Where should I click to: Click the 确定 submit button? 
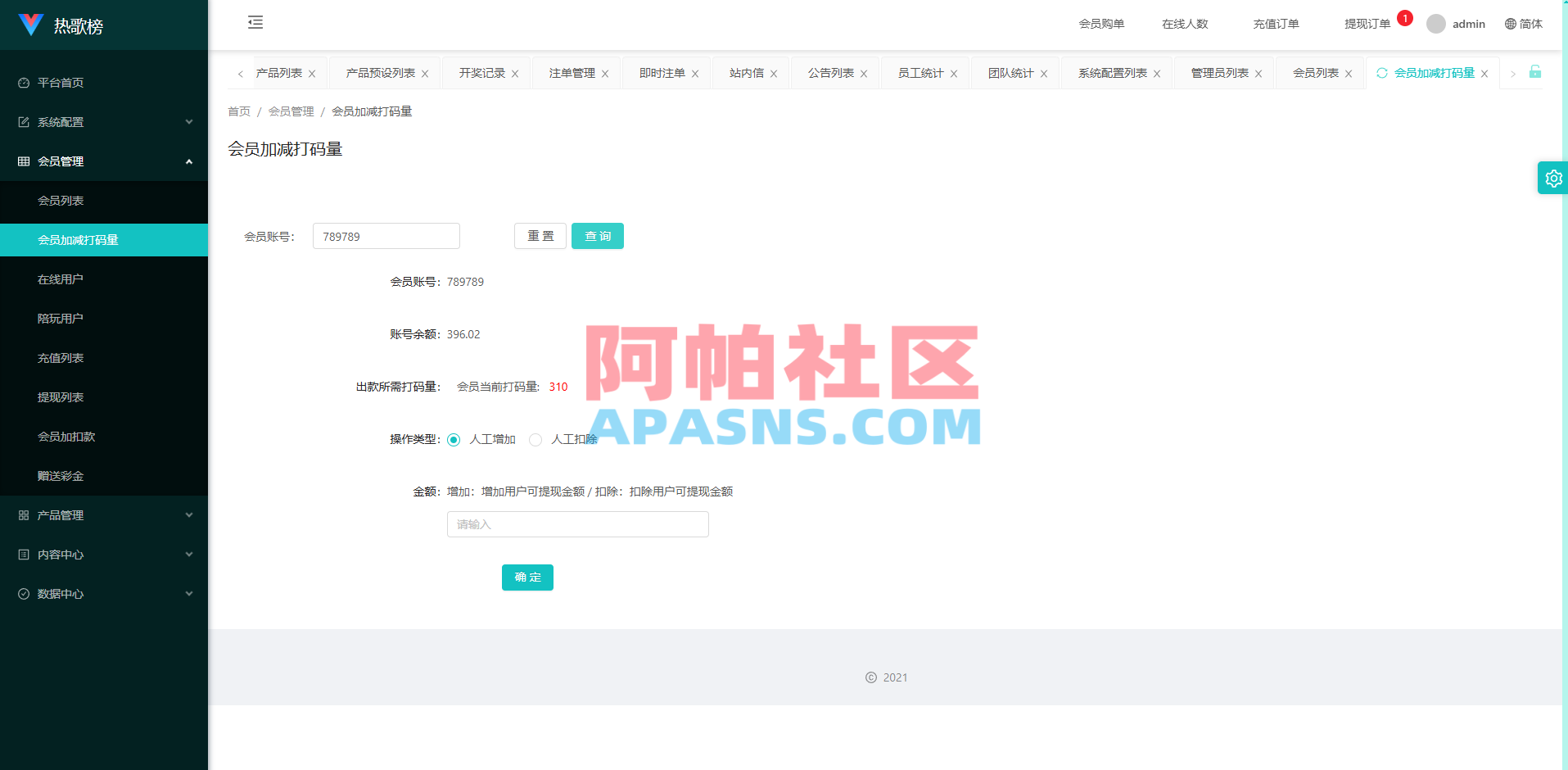tap(527, 577)
